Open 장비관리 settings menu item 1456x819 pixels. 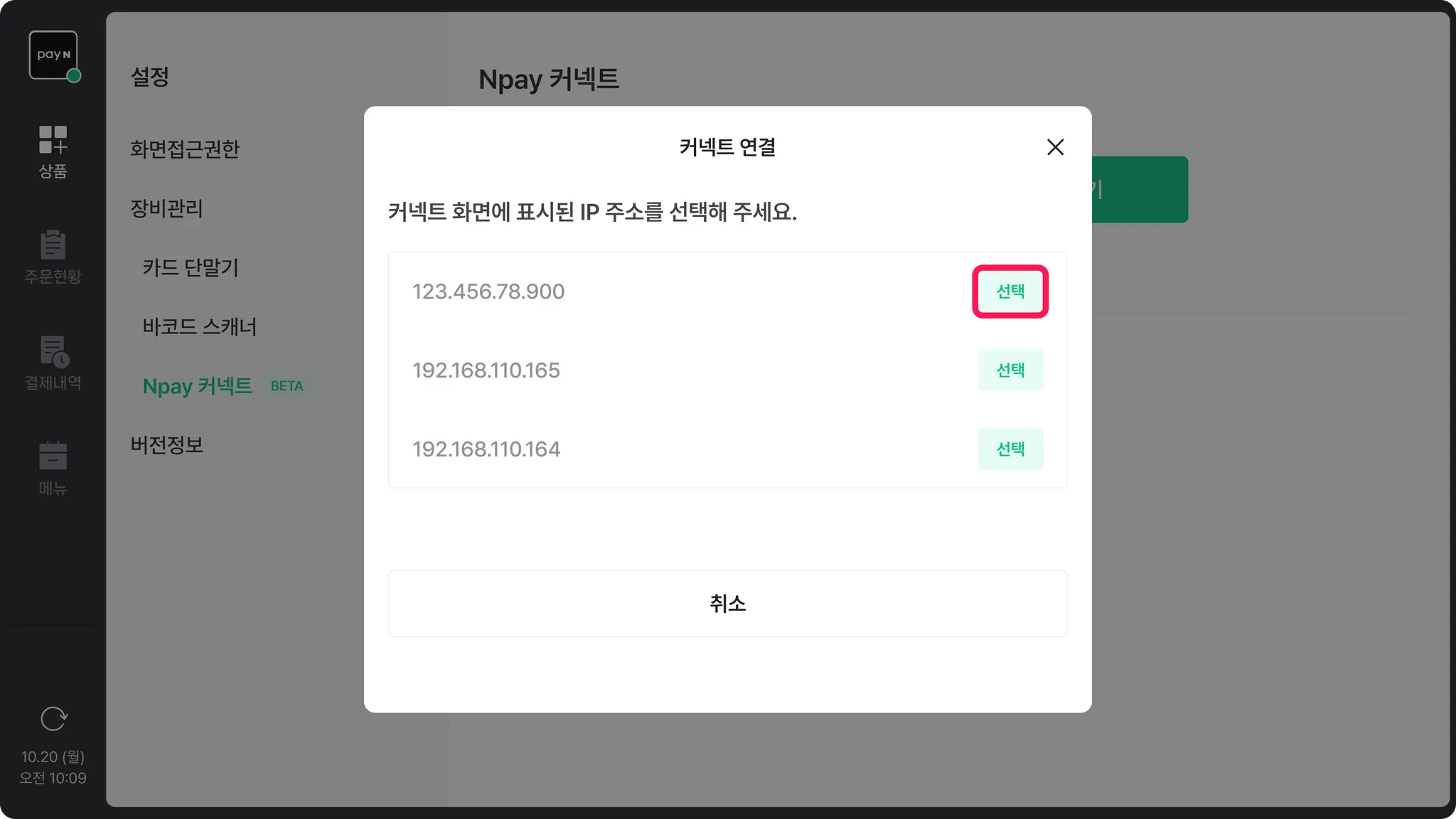pyautogui.click(x=166, y=208)
